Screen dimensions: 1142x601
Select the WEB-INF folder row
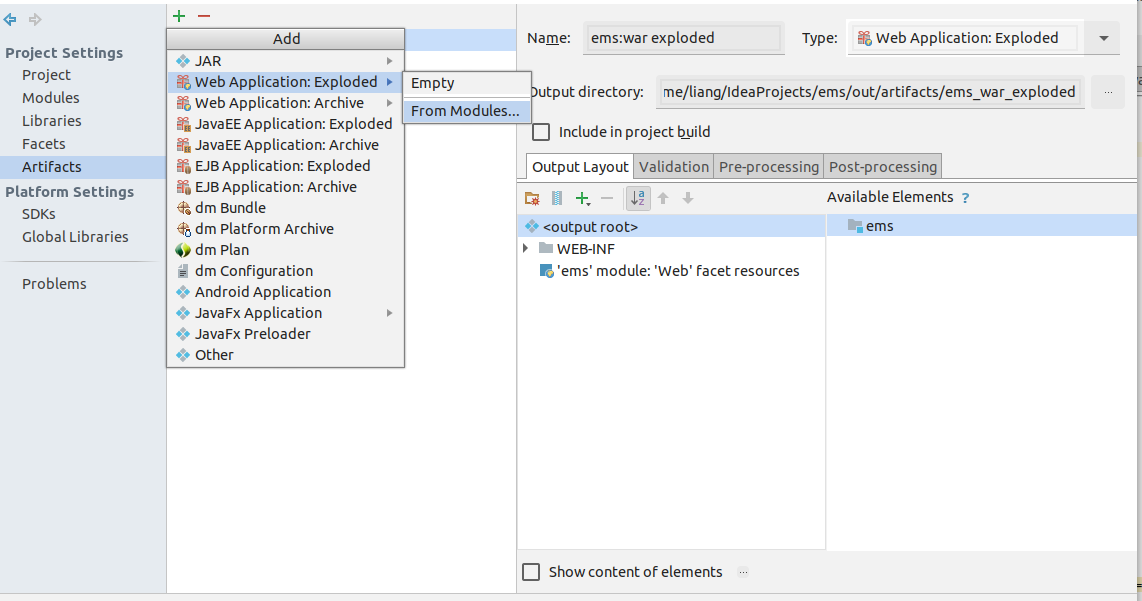(672, 248)
